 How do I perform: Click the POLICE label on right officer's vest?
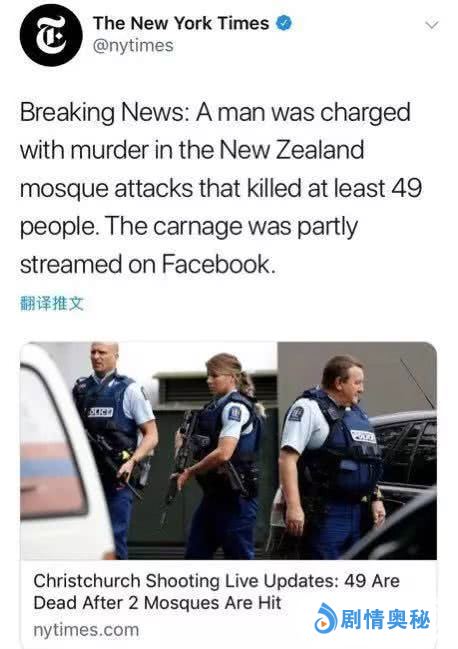click(363, 436)
